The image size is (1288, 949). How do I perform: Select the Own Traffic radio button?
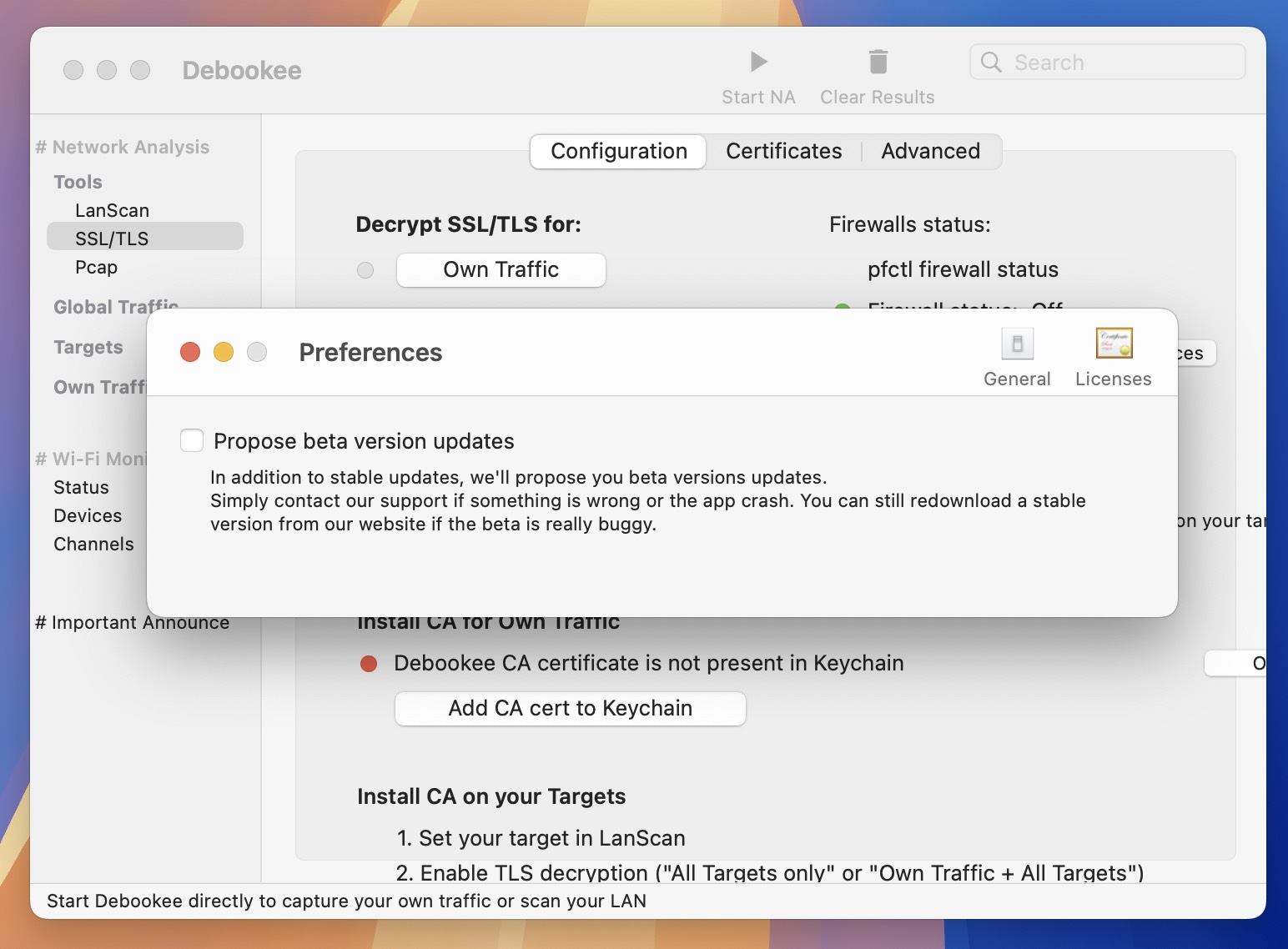(x=365, y=270)
